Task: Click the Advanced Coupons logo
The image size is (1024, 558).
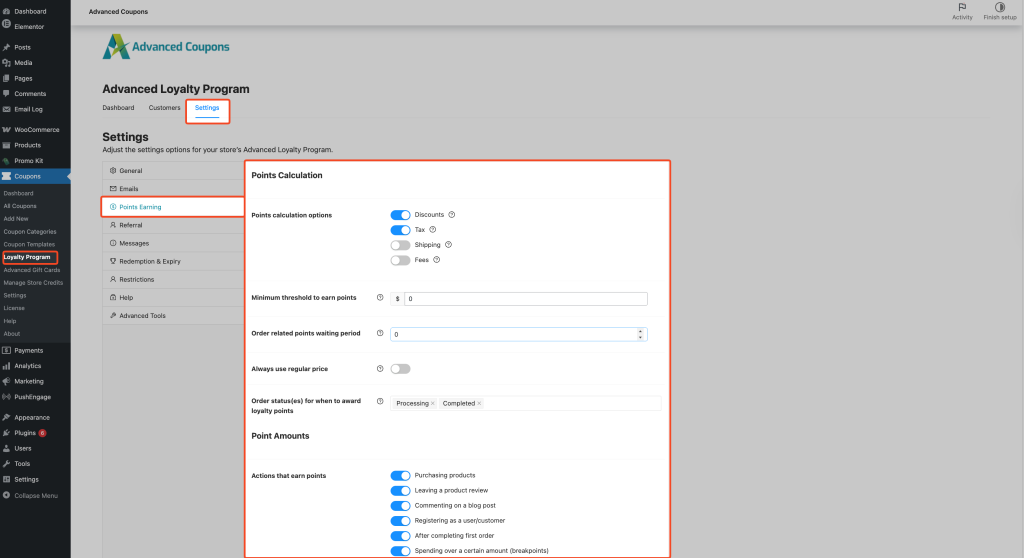Action: (166, 46)
